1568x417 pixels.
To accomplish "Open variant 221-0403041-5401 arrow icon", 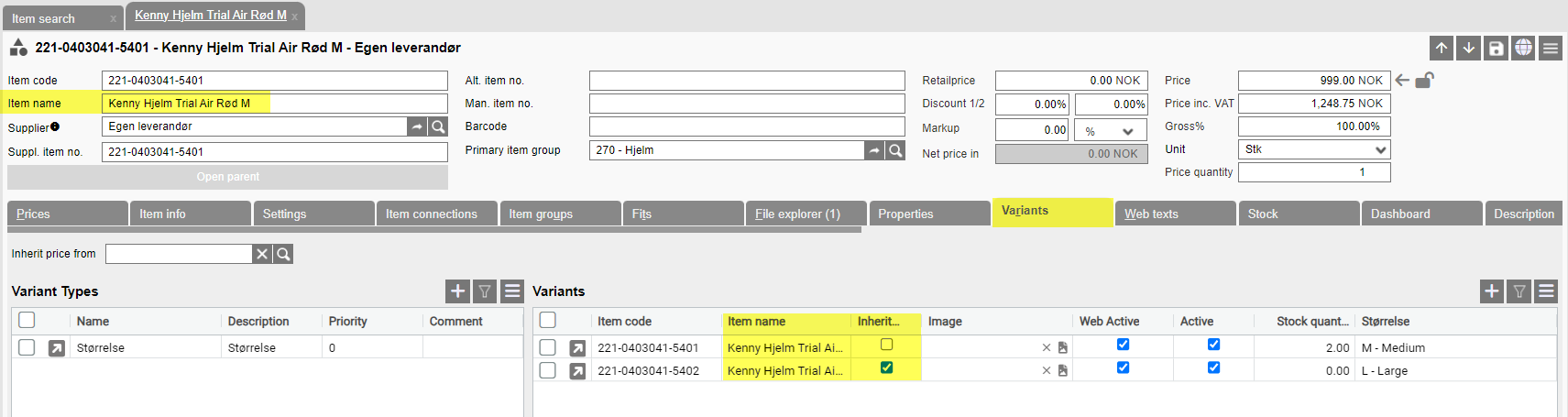I will [x=577, y=348].
